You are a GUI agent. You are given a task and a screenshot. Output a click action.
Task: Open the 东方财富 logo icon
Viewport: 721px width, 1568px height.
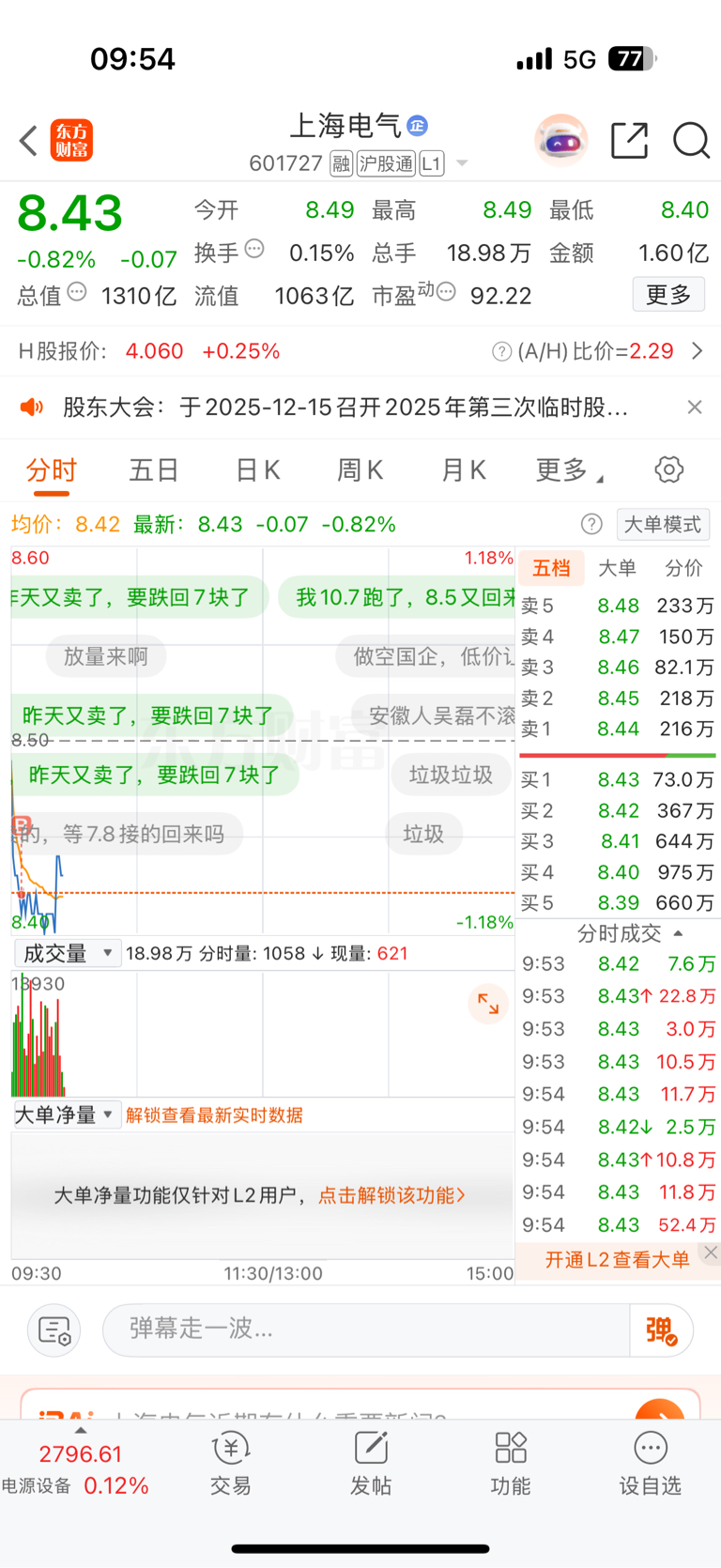point(71,141)
